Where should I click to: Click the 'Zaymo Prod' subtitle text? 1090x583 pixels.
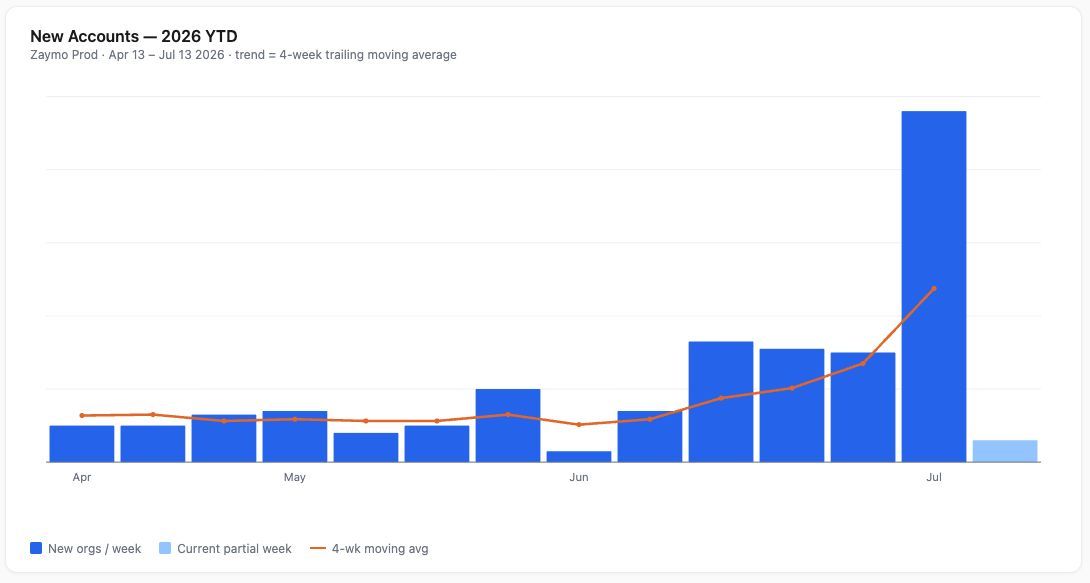click(64, 55)
